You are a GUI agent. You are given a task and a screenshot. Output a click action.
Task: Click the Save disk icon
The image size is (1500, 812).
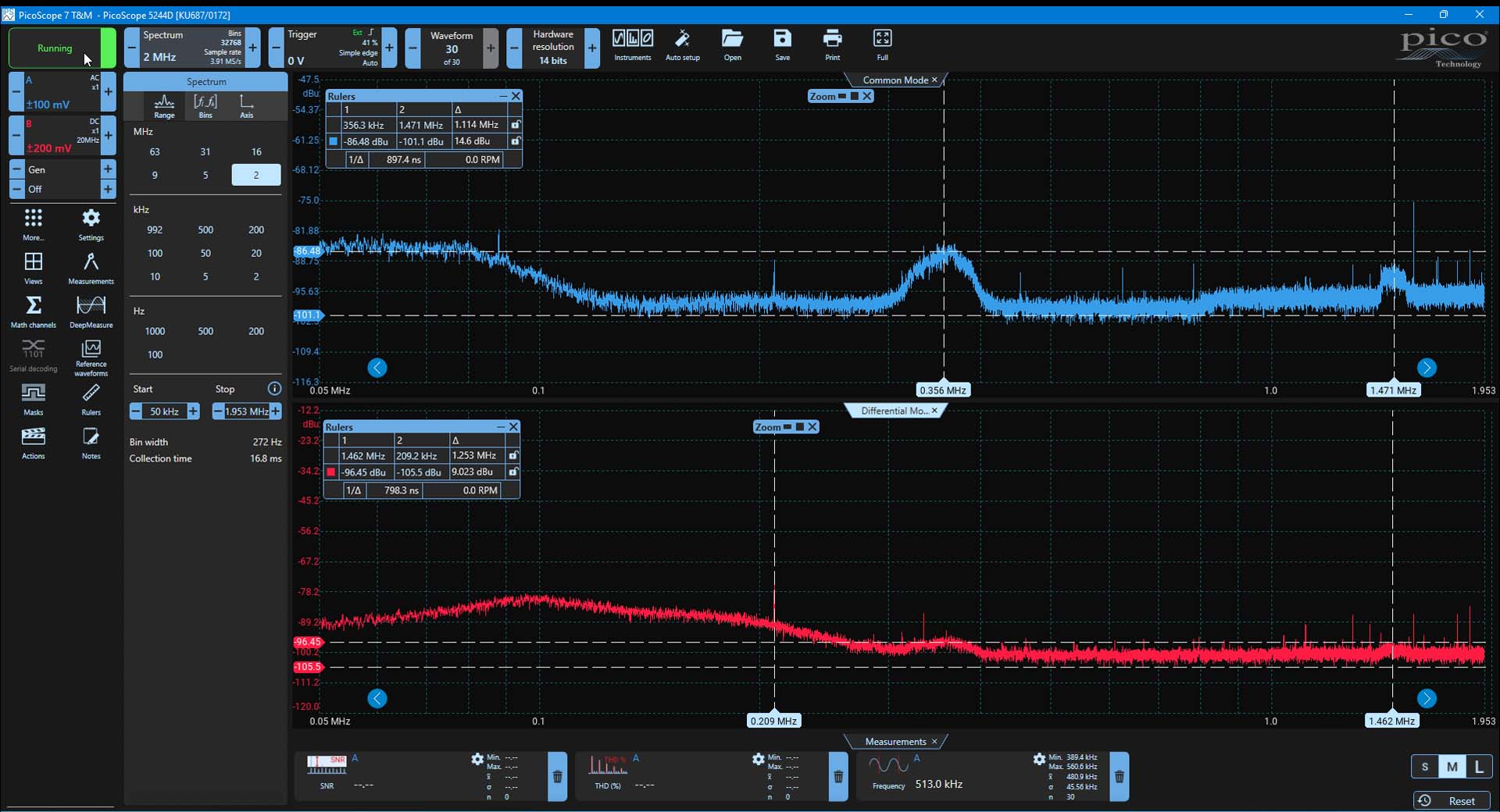(782, 45)
